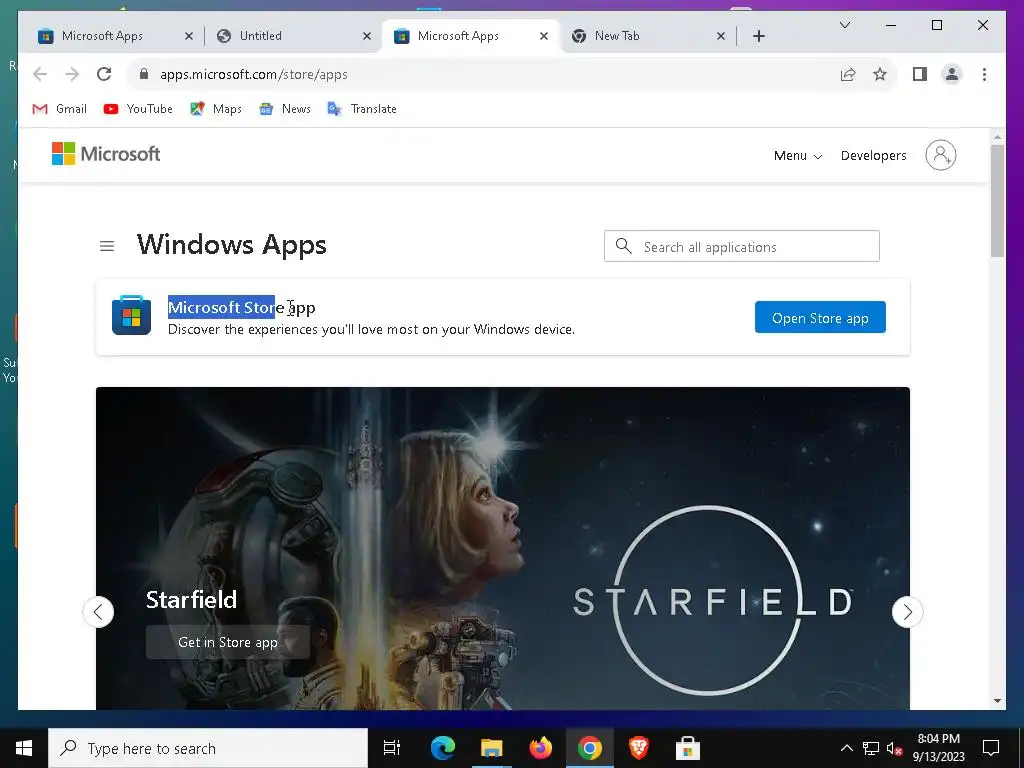Open File Explorer from taskbar

pos(491,748)
